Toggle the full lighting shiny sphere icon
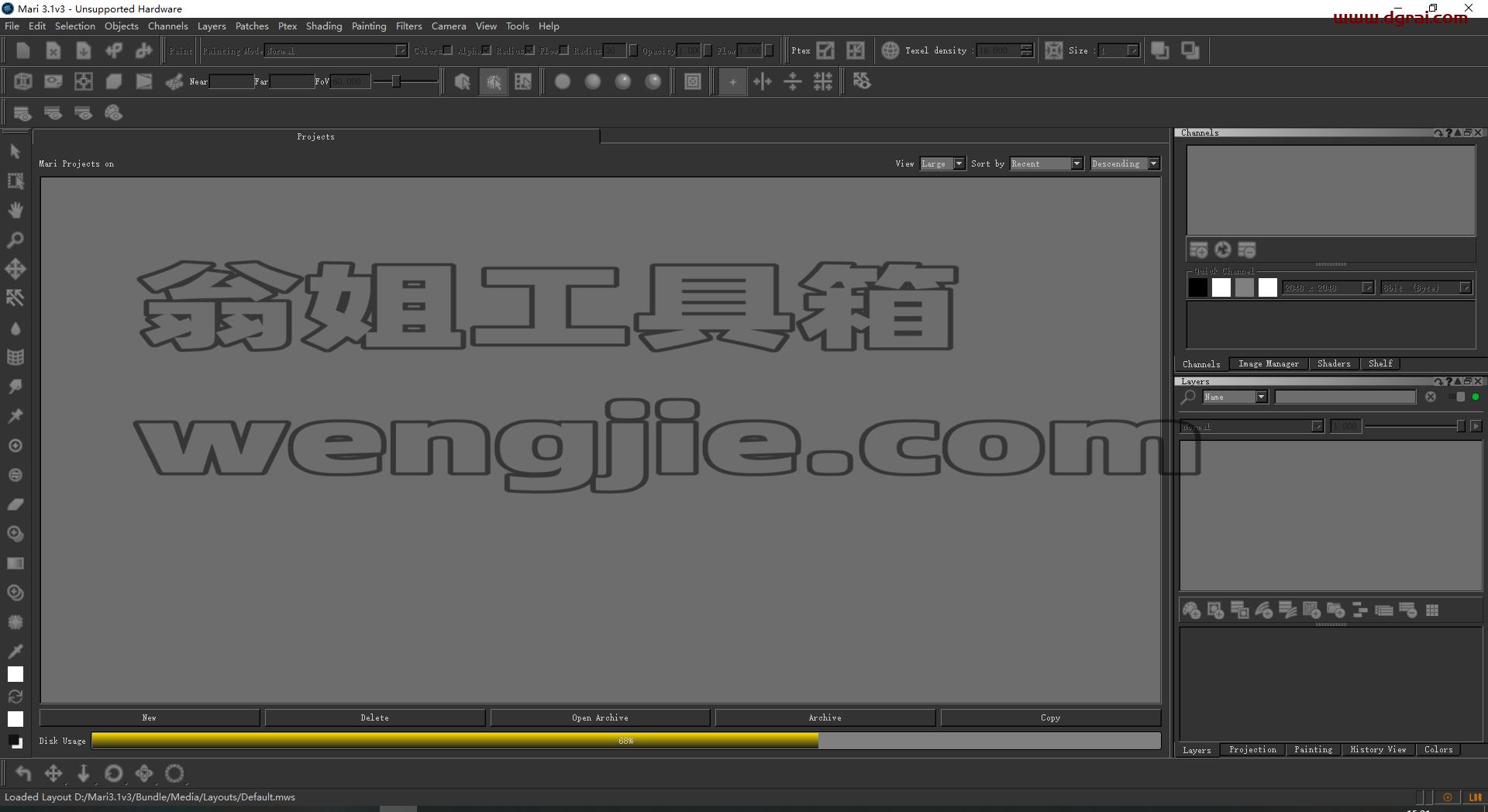Viewport: 1488px width, 812px height. (x=653, y=81)
